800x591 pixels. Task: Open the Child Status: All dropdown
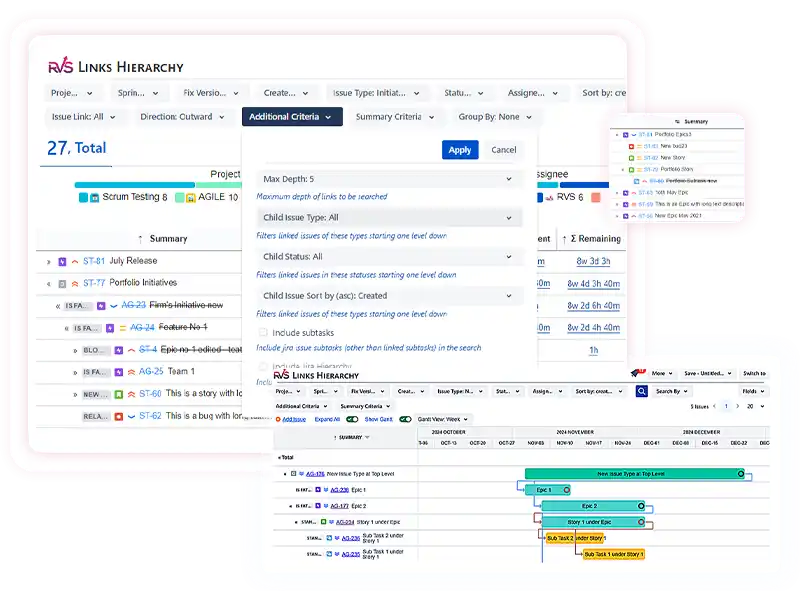[x=390, y=257]
